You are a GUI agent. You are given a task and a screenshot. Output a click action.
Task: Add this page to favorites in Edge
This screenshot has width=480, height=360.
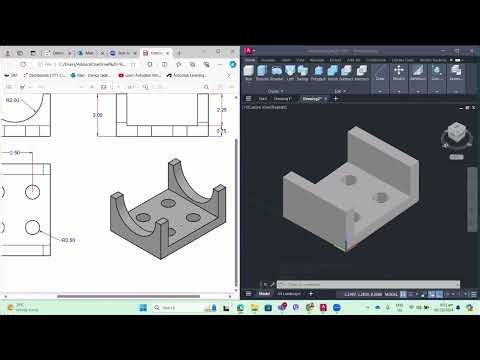point(133,64)
